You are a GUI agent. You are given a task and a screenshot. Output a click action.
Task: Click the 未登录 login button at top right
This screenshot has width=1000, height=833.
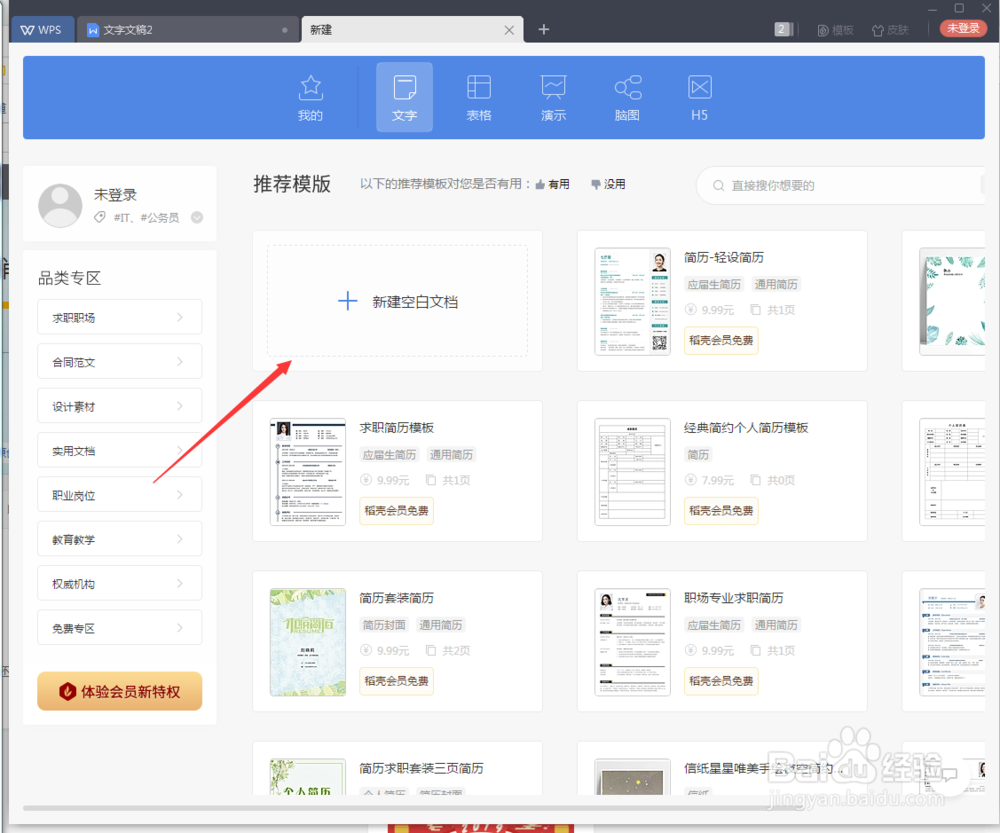963,29
